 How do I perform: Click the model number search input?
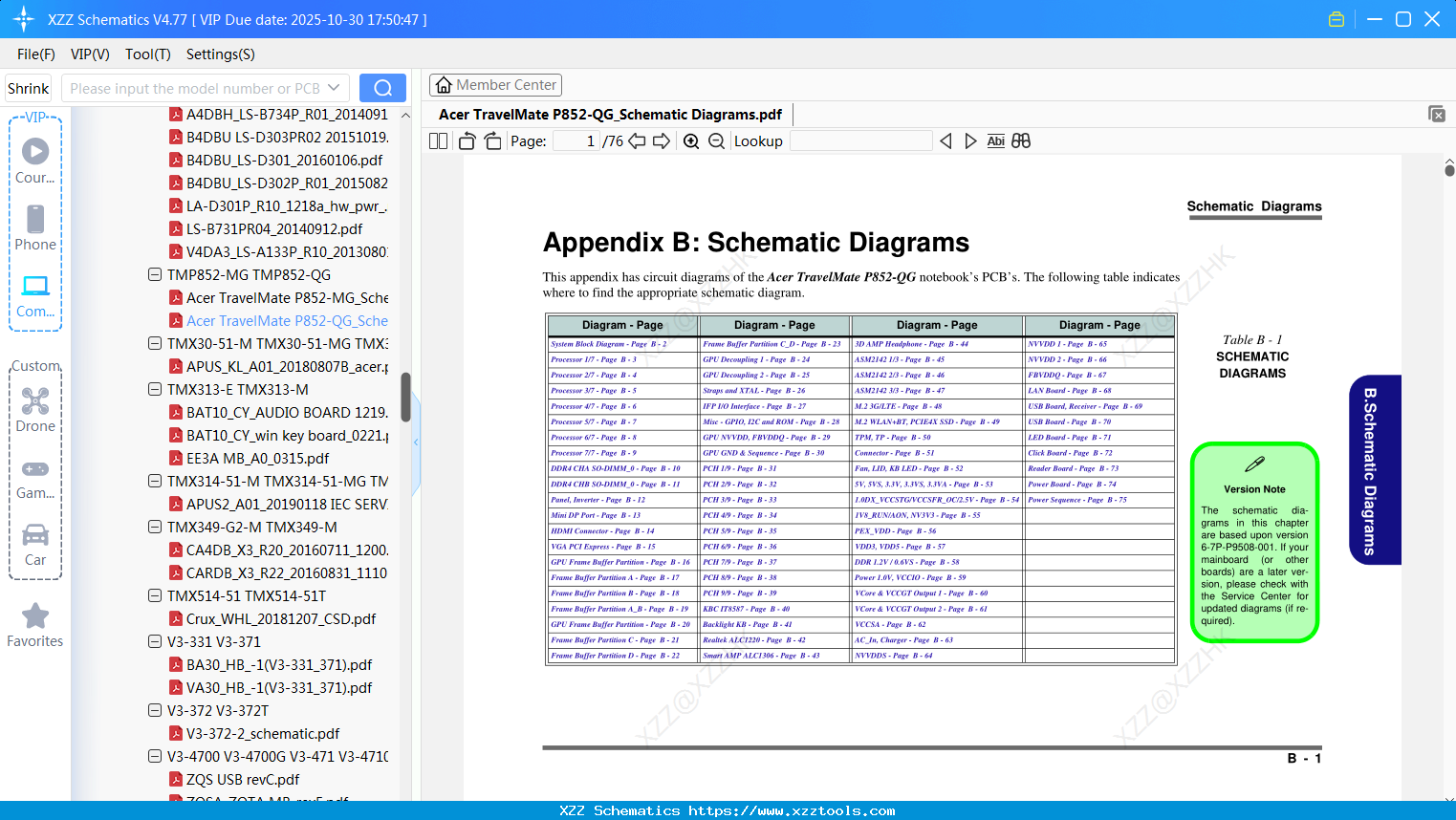193,88
